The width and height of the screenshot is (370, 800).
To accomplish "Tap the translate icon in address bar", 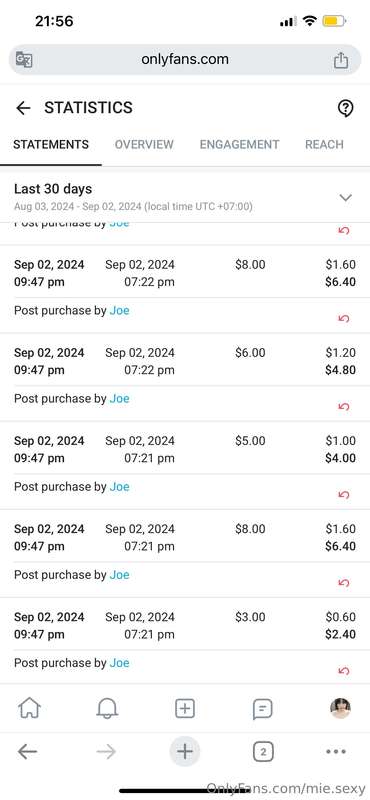I will 24,60.
